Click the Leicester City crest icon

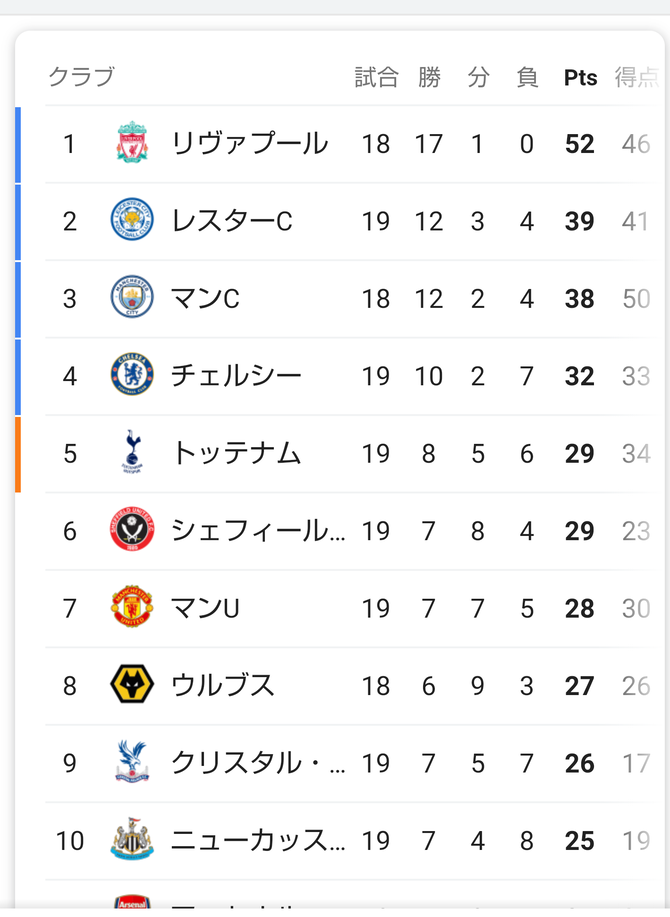point(132,220)
